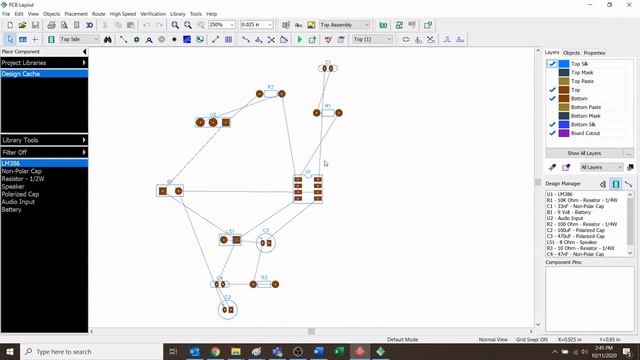Screen dimensions: 640x360
Task: Select the dimension measure tool
Action: [216, 40]
